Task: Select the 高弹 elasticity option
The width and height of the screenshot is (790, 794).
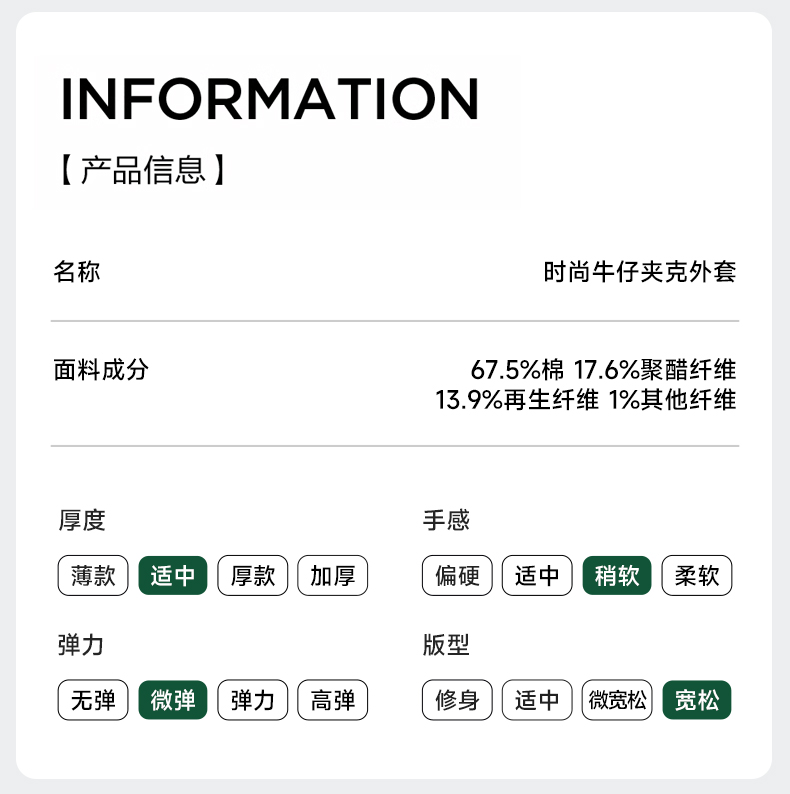Action: click(333, 700)
